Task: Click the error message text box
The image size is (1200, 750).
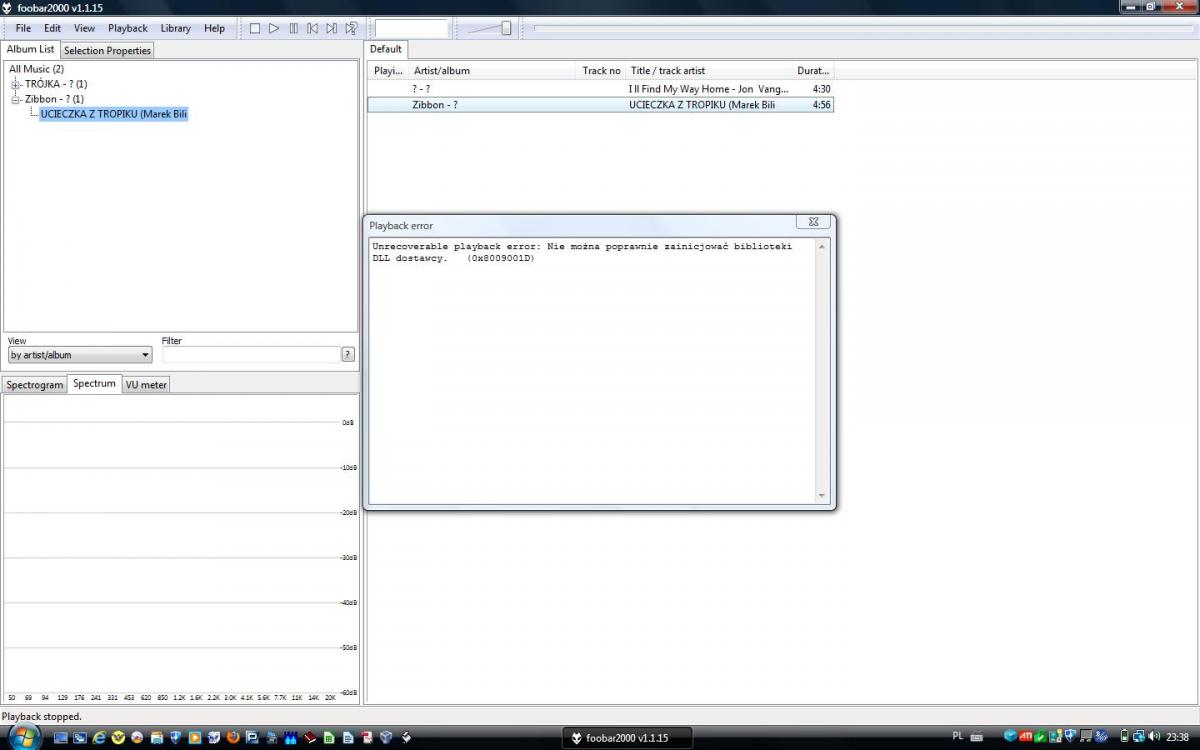Action: tap(592, 370)
